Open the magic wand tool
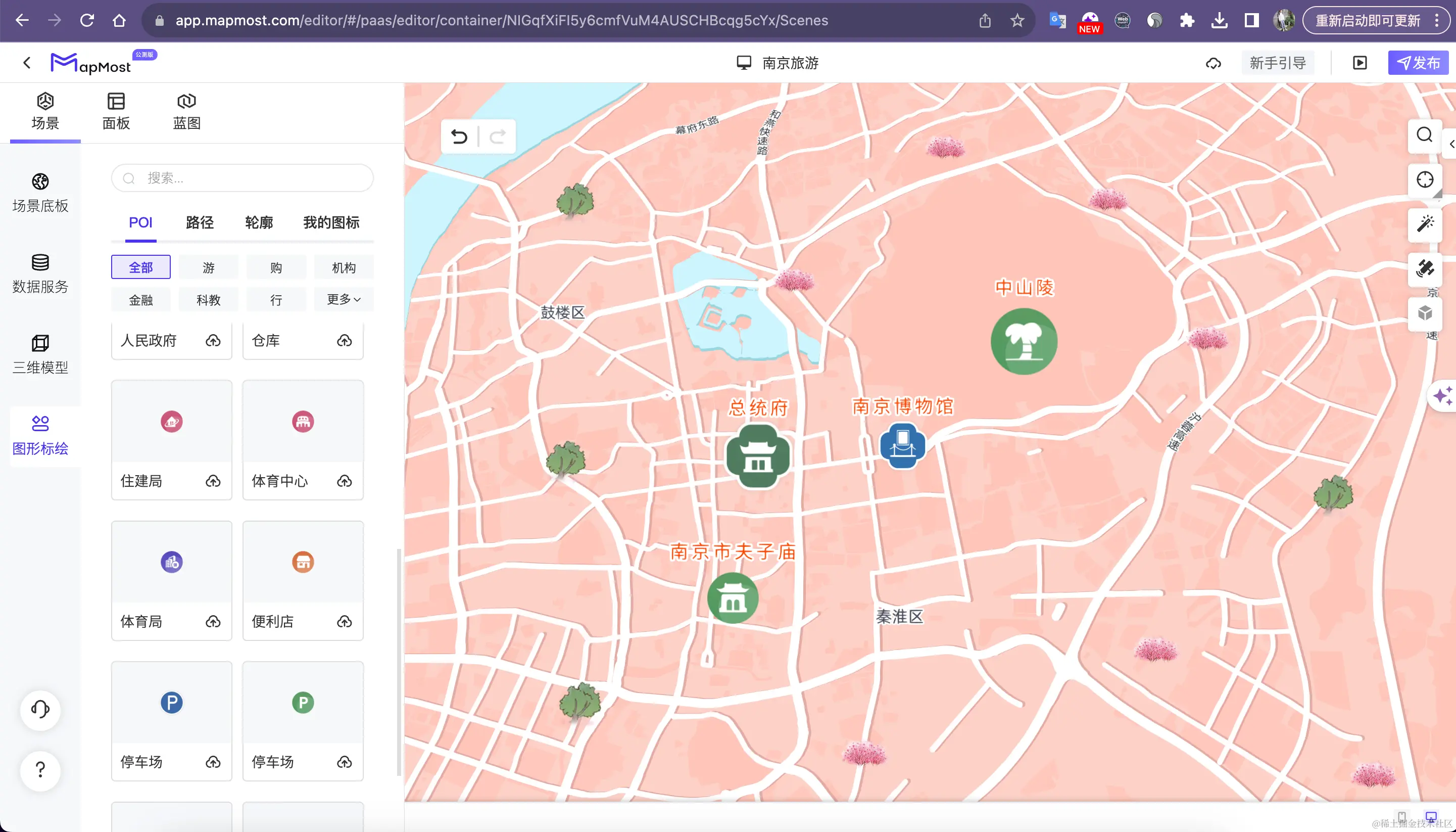 1425,224
